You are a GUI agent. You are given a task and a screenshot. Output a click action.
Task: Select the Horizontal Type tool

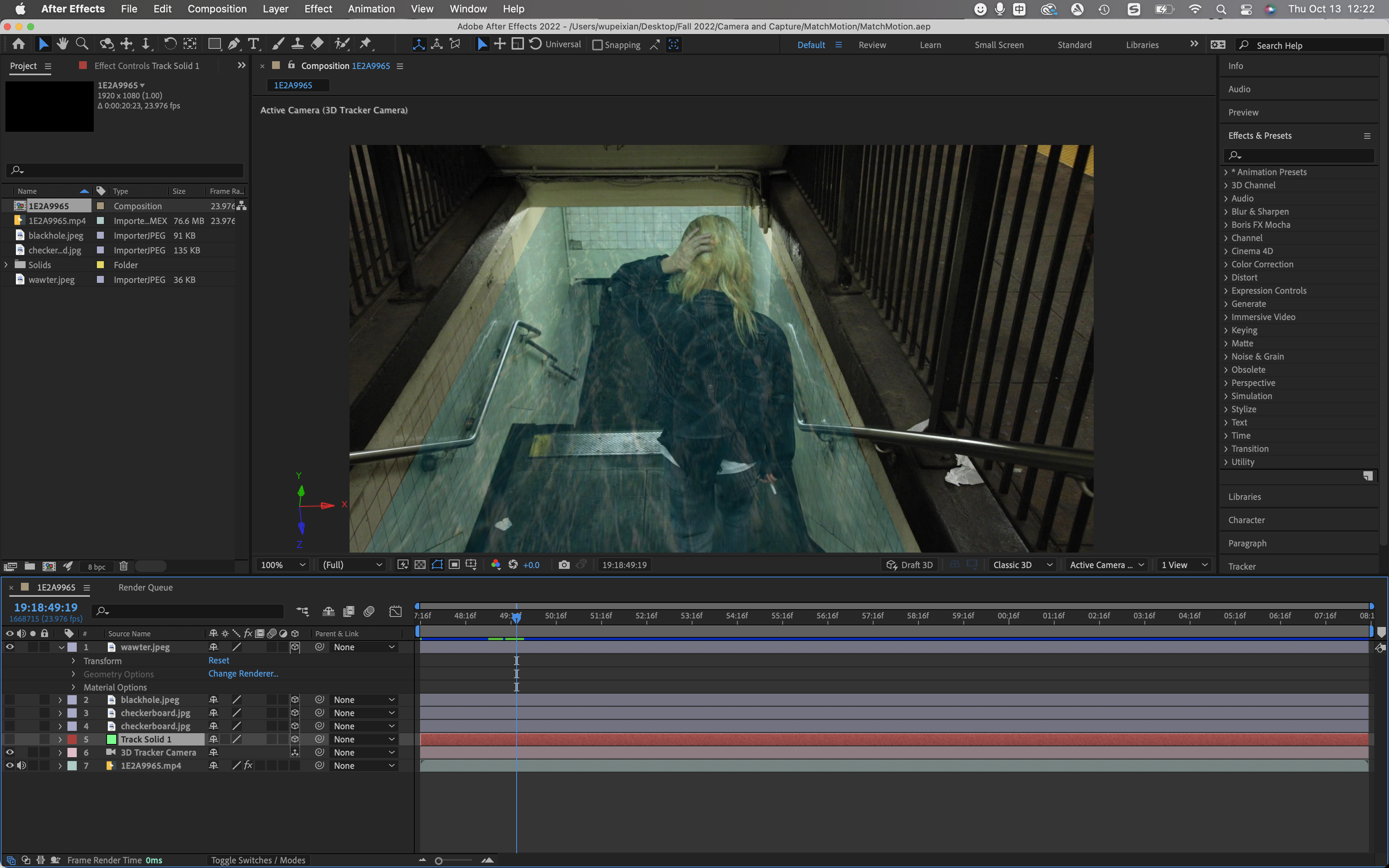(x=253, y=44)
